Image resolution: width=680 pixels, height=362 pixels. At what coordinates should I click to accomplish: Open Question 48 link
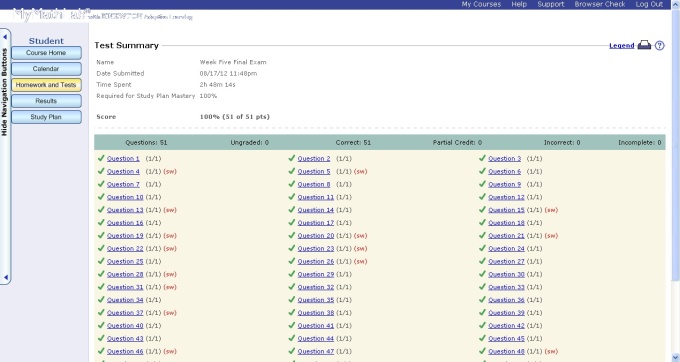pos(506,352)
